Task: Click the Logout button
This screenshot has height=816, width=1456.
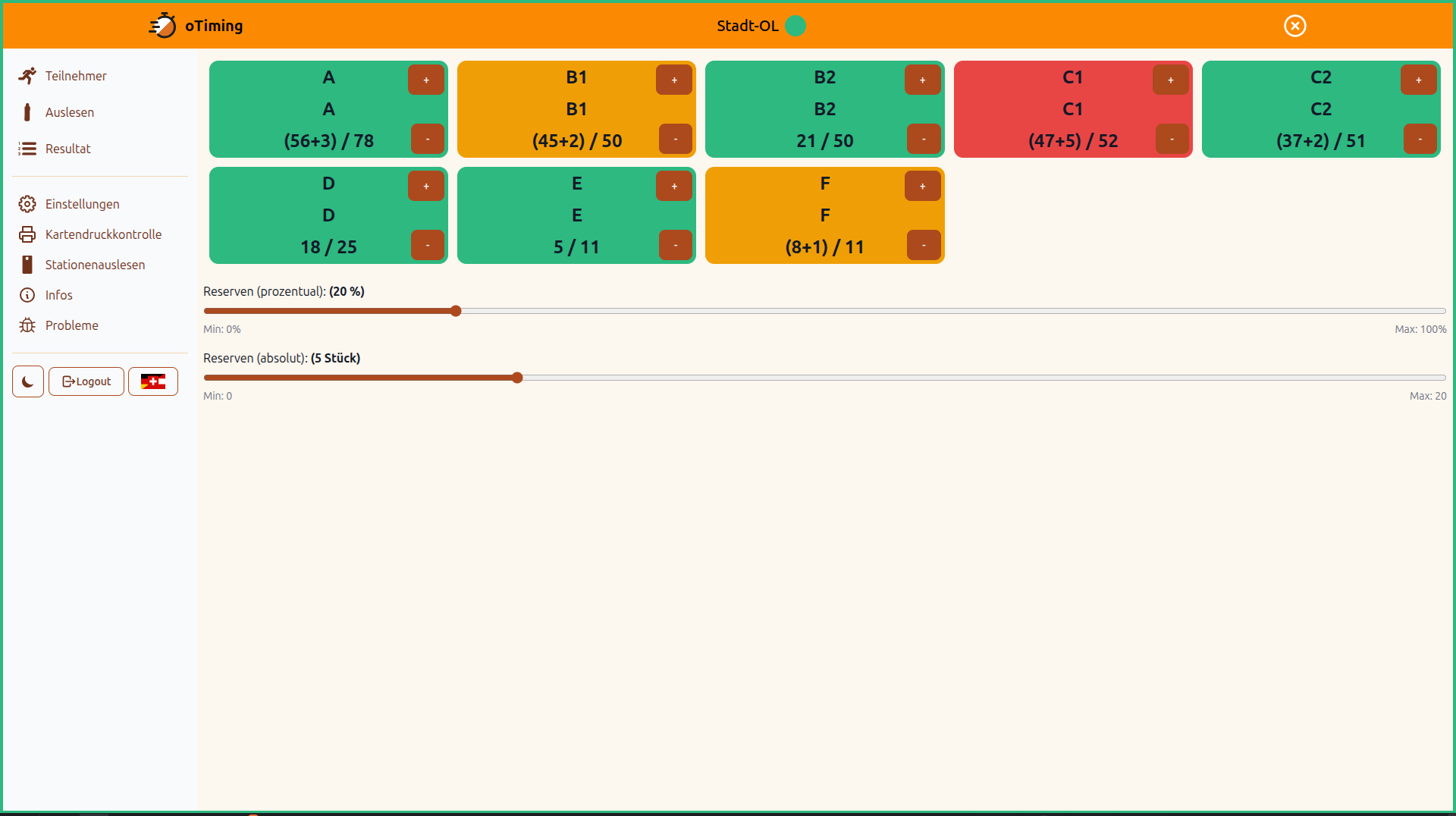Action: click(x=86, y=381)
